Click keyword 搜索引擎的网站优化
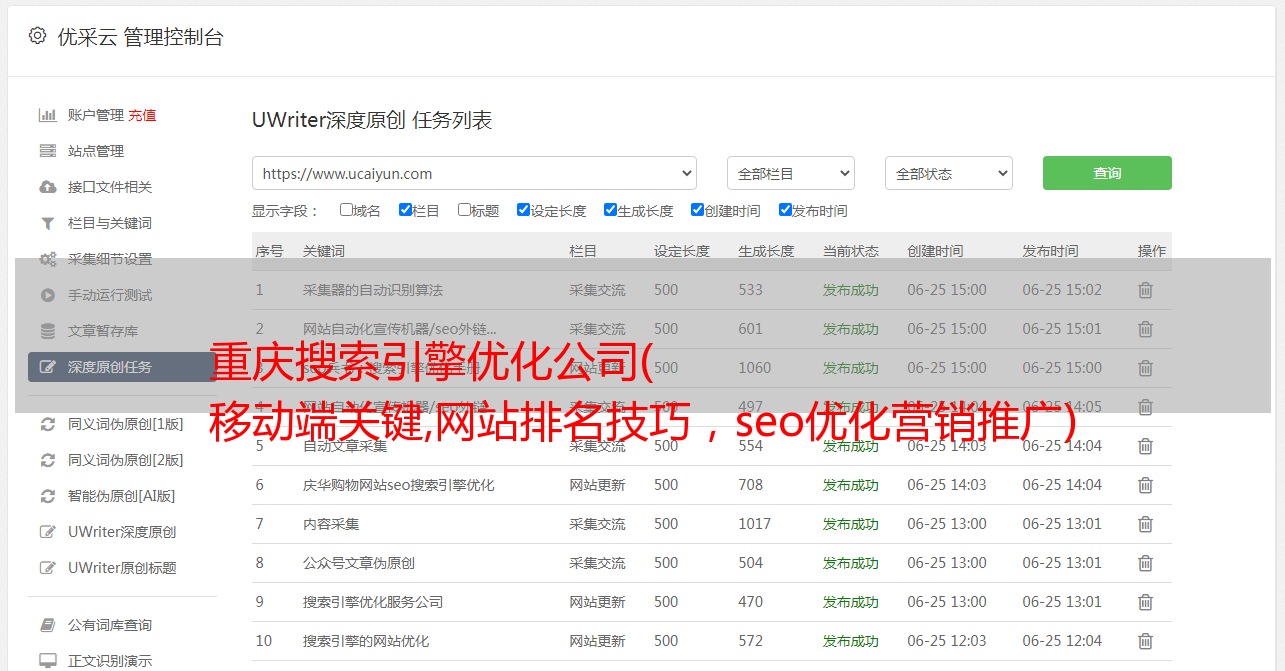Screen dimensions: 1285x671 [x=366, y=641]
